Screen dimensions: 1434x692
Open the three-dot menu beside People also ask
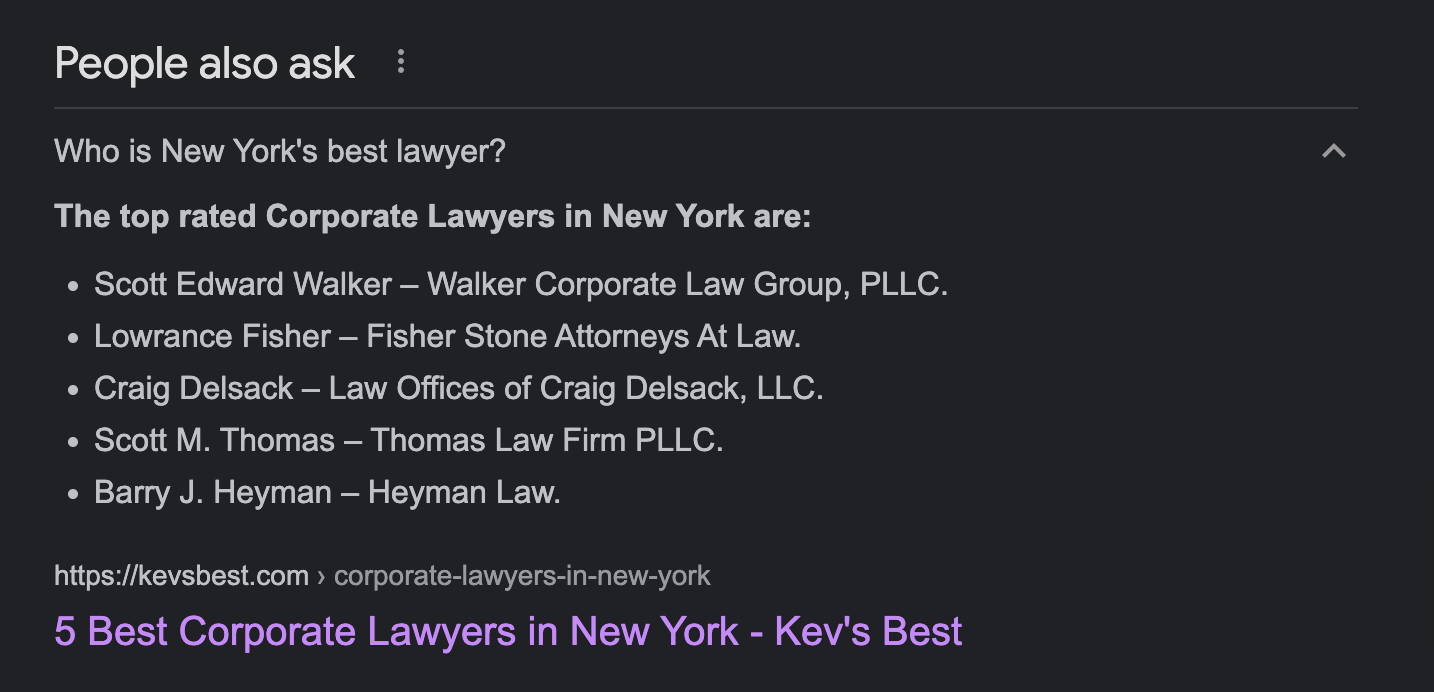(x=401, y=62)
